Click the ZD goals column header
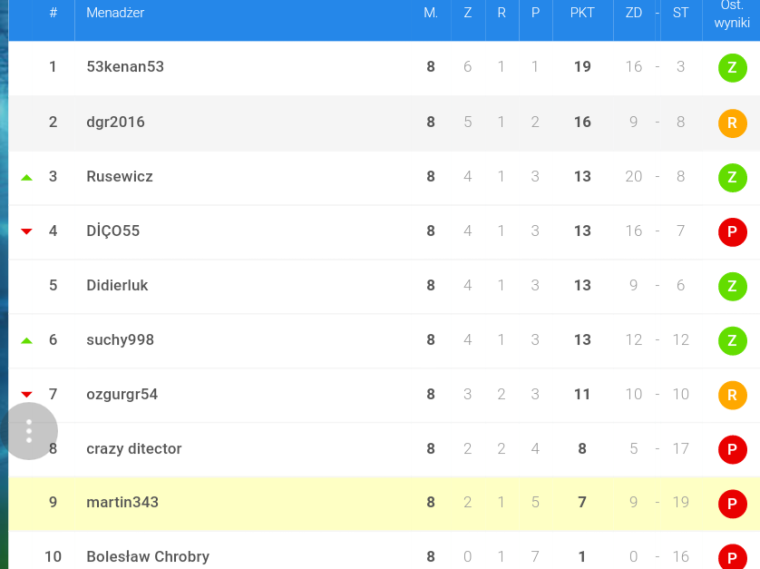 pyautogui.click(x=633, y=13)
